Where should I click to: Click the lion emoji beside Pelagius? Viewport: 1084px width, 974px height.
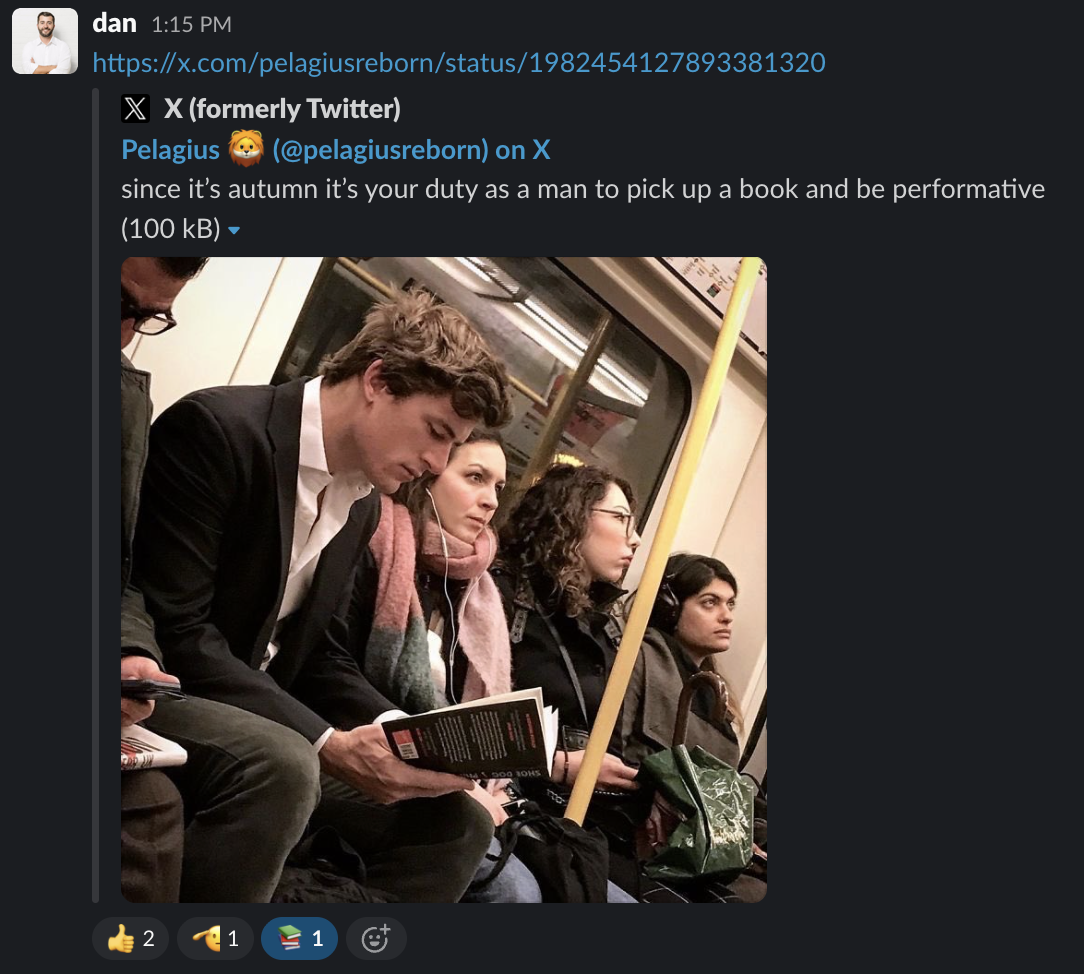point(244,150)
